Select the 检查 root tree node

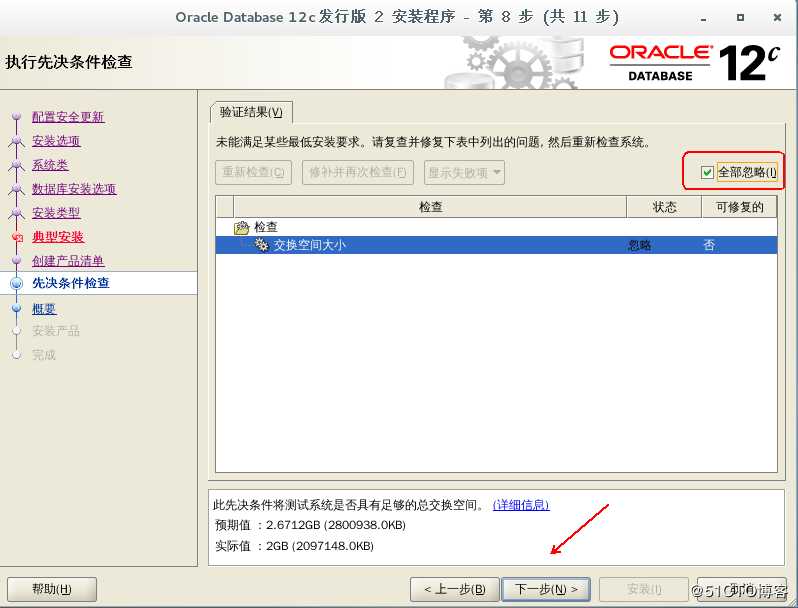[x=266, y=227]
